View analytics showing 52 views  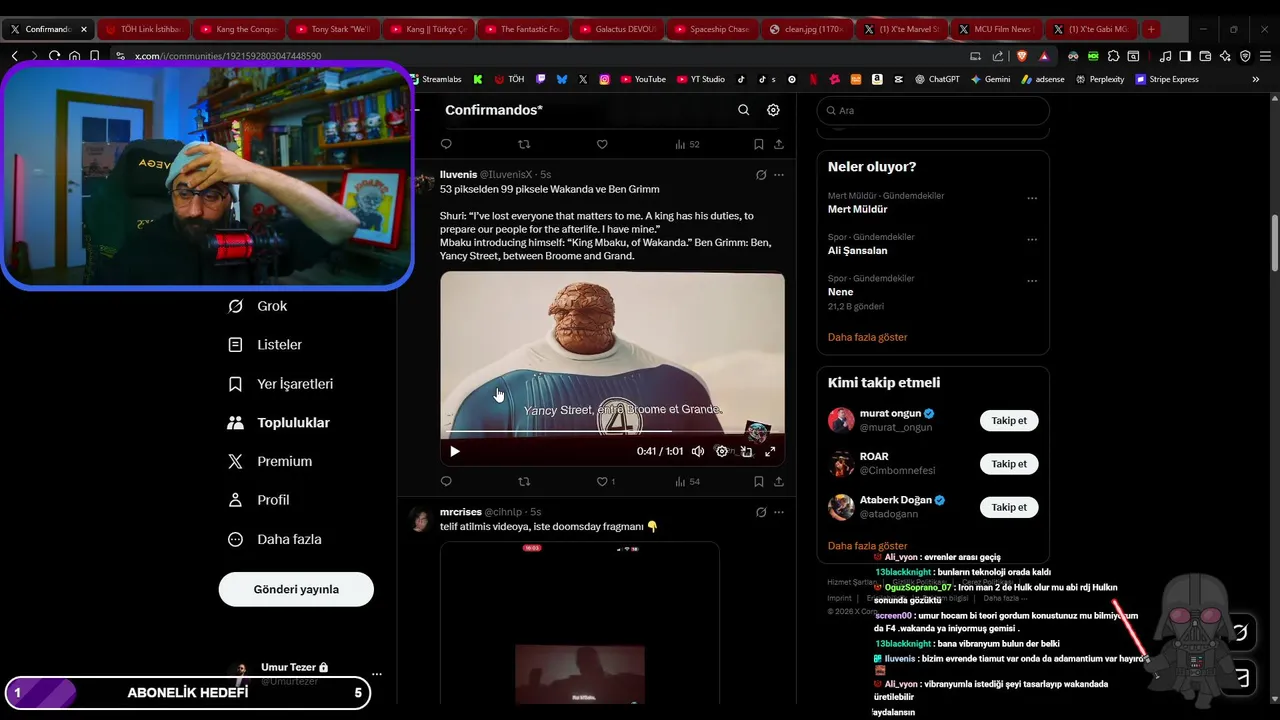687,144
